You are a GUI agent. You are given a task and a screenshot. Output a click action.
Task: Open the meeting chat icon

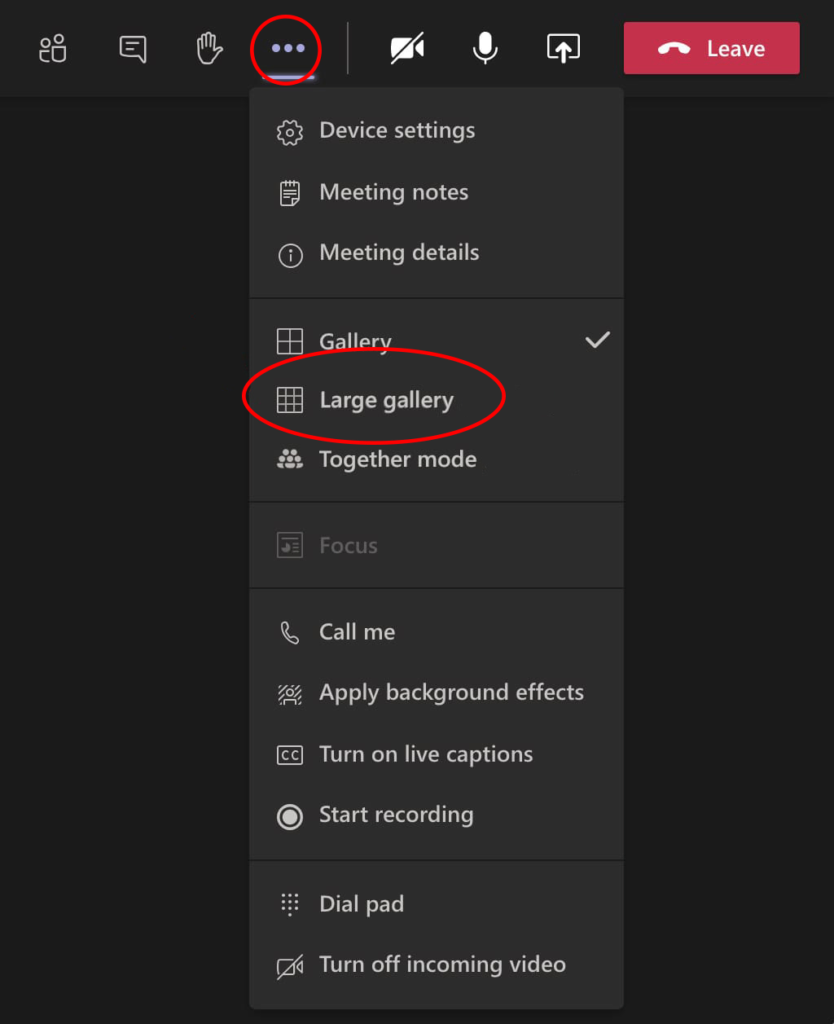132,48
